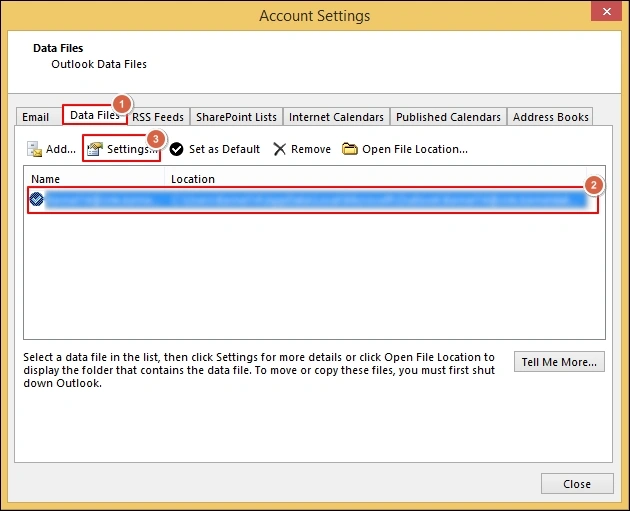Click the 'Remove' label in the toolbar
This screenshot has width=630, height=511.
[311, 149]
